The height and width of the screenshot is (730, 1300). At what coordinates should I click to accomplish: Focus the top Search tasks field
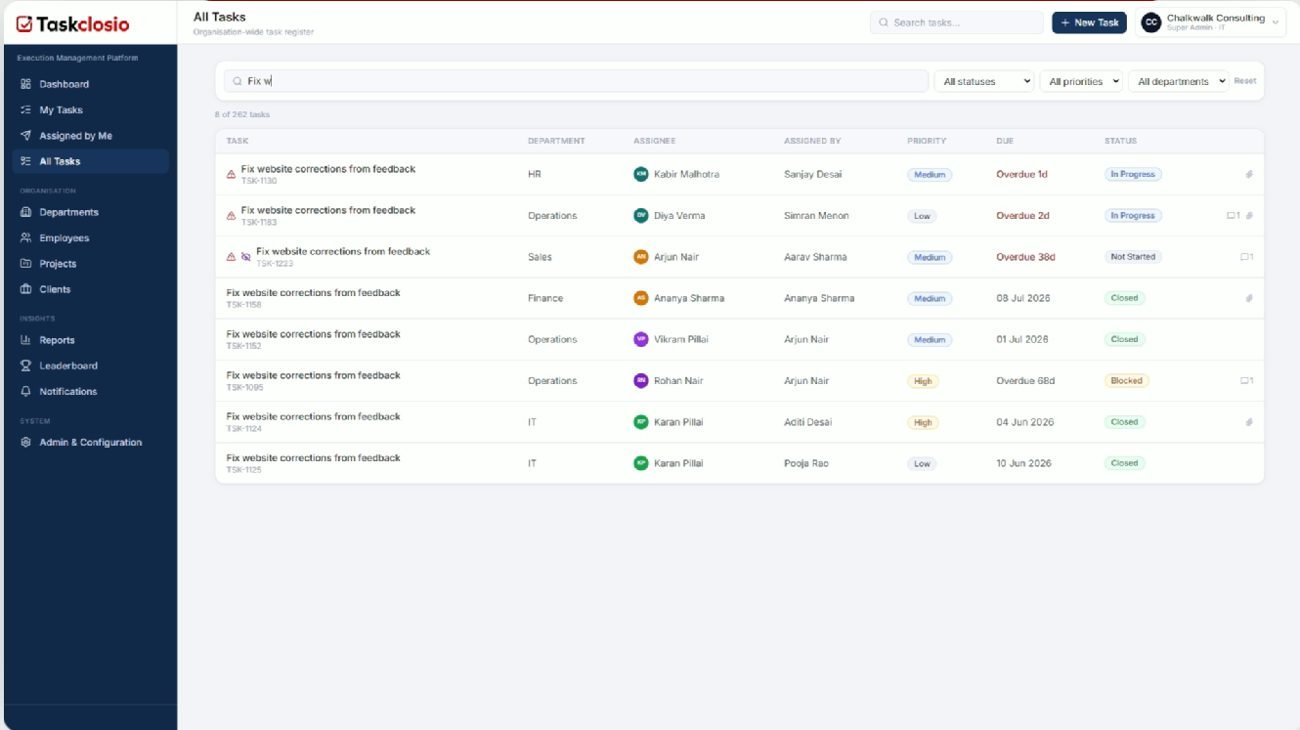pyautogui.click(x=956, y=22)
